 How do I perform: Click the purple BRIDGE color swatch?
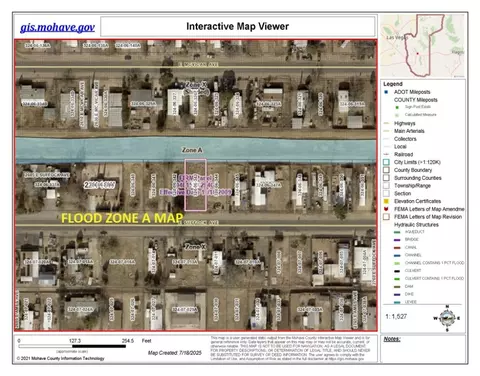[397, 240]
